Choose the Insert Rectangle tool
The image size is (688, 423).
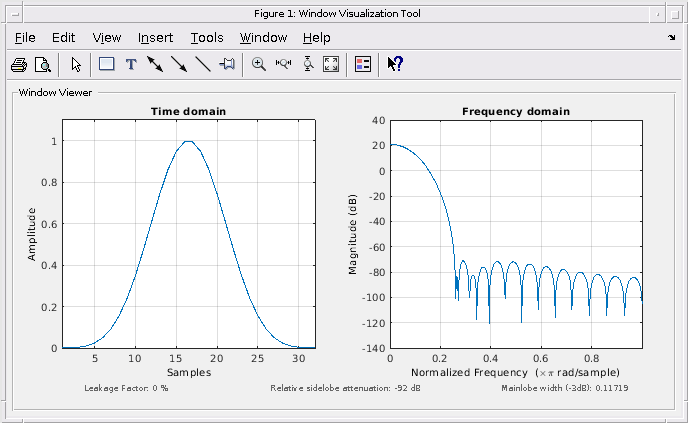(107, 64)
